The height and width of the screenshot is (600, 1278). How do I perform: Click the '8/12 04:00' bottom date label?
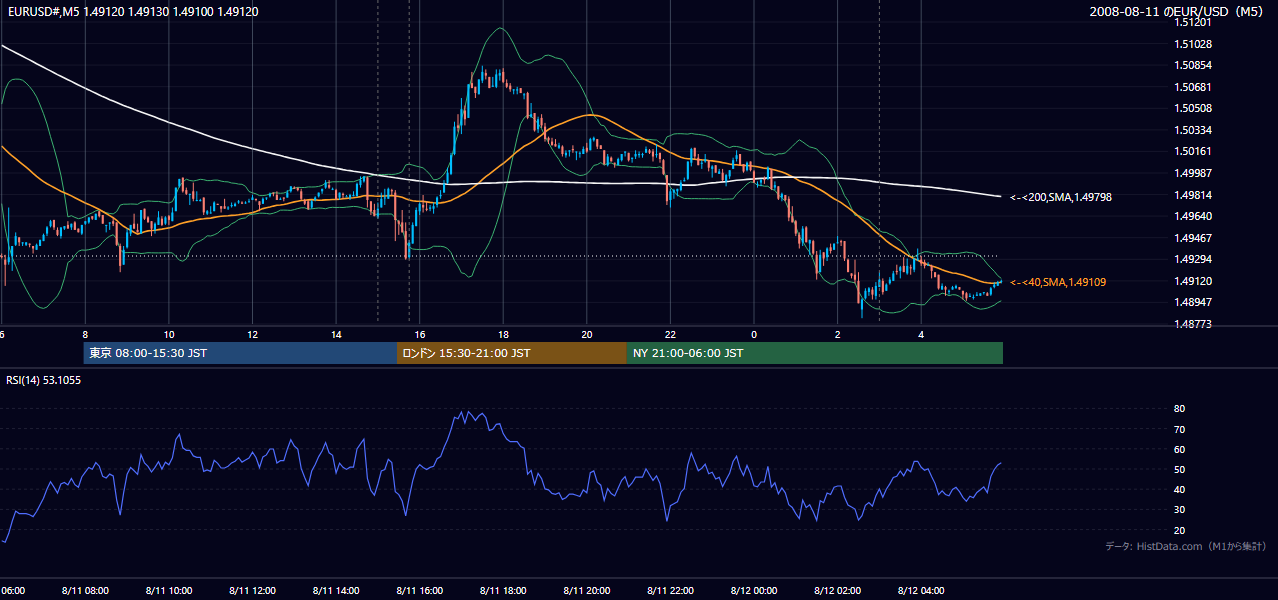pos(921,591)
